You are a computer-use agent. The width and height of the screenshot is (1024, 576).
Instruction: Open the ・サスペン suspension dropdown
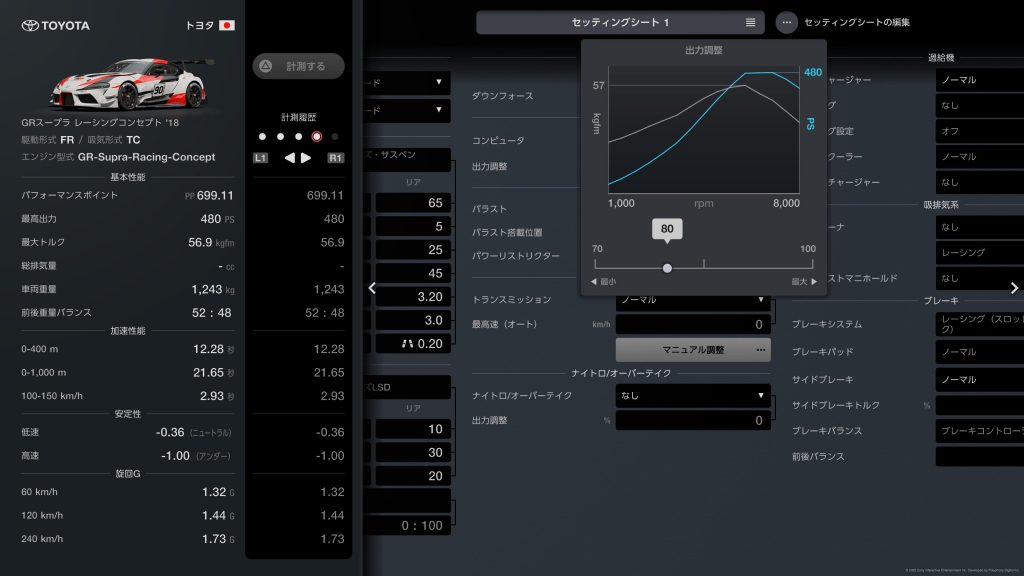[408, 159]
